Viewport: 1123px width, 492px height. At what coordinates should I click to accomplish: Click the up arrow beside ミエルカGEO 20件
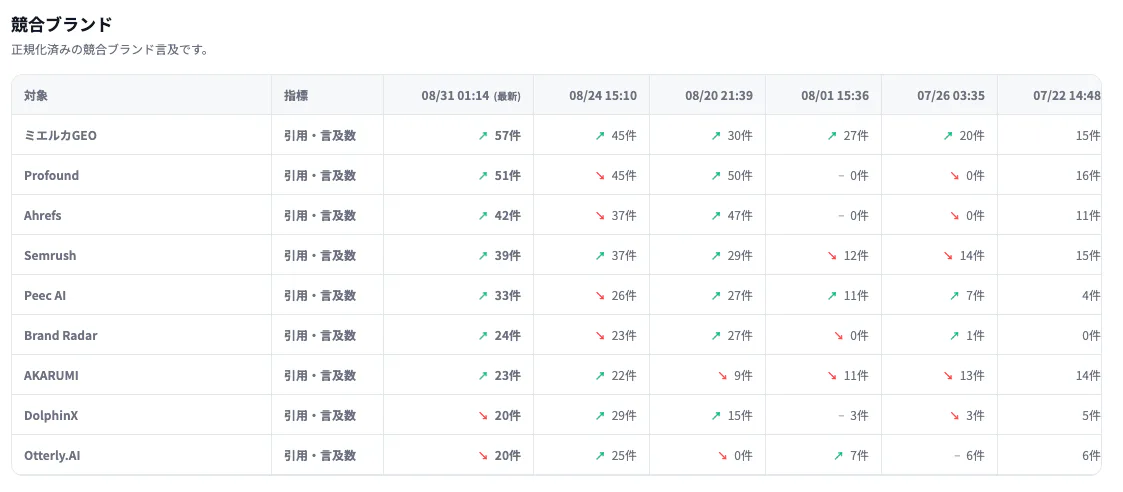(948, 135)
